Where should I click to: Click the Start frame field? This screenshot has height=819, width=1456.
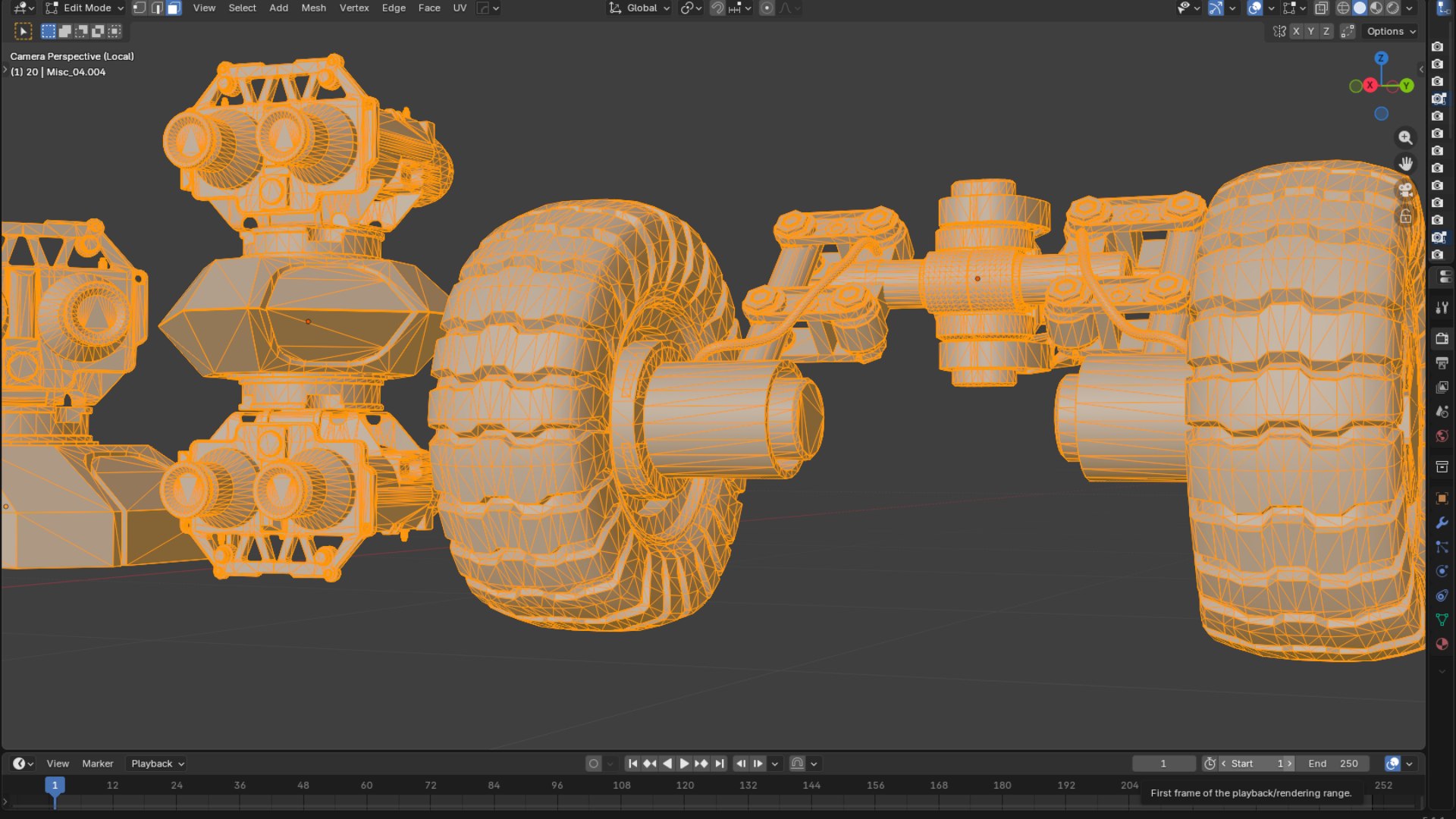1257,764
